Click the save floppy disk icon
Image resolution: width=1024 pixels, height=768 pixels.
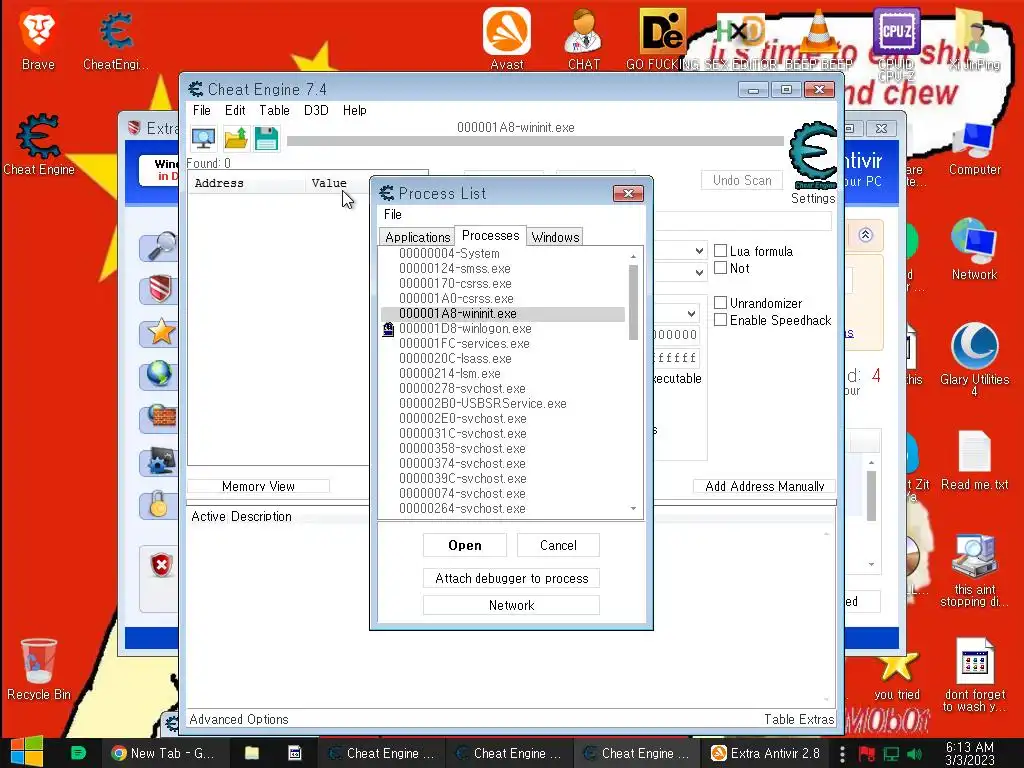click(266, 138)
